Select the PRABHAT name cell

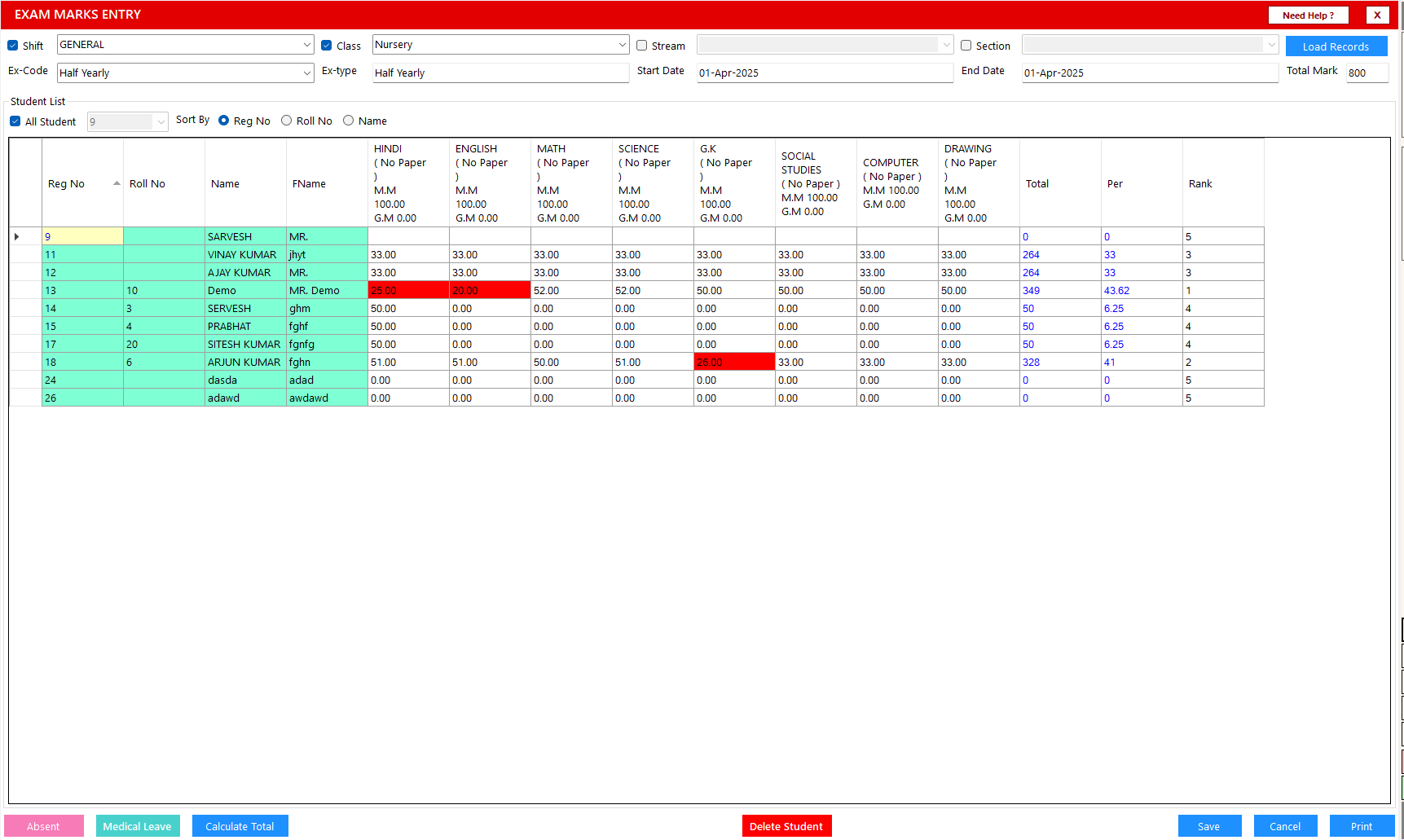click(x=245, y=326)
